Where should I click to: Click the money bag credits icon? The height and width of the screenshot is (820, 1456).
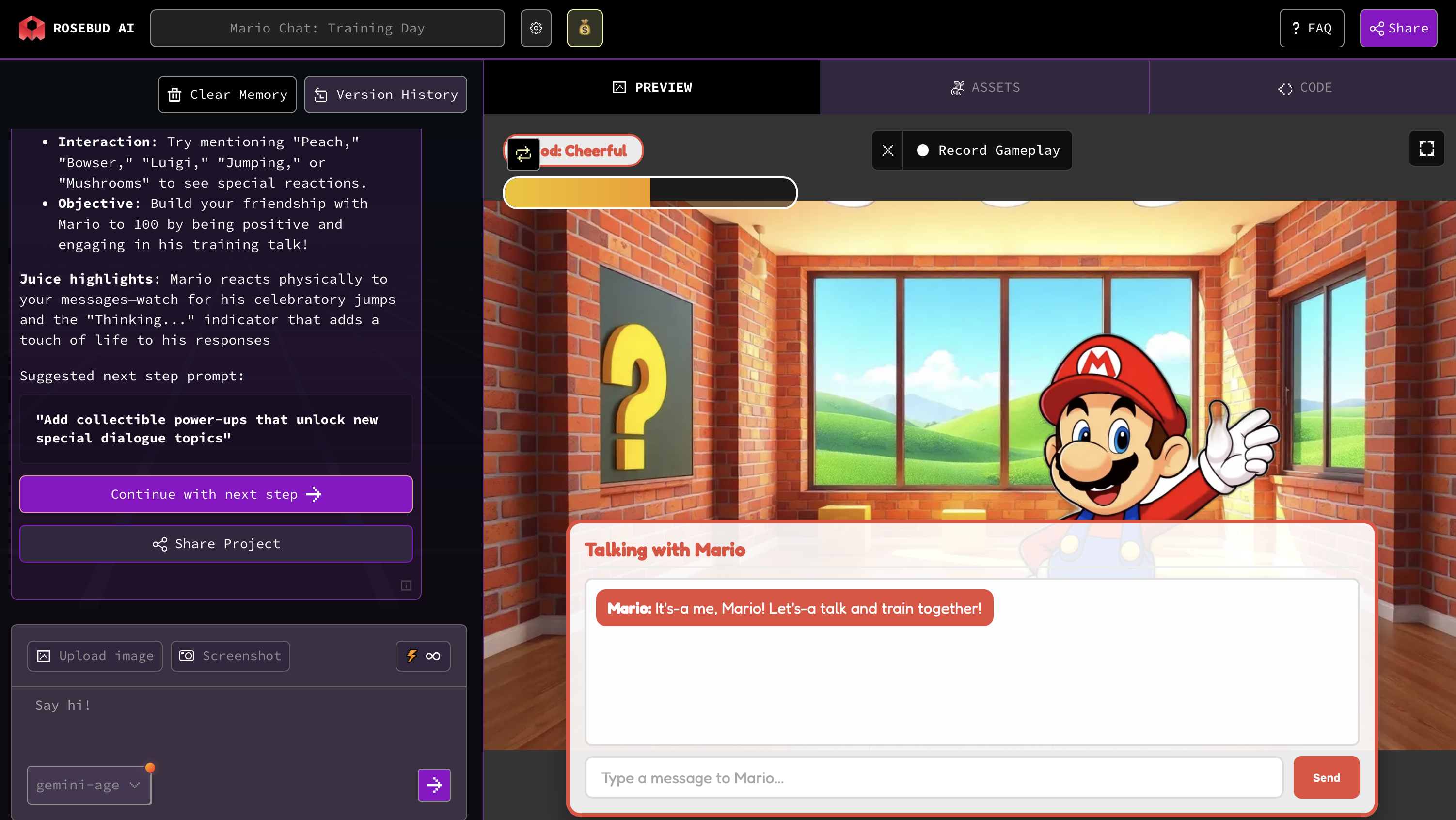pyautogui.click(x=585, y=28)
